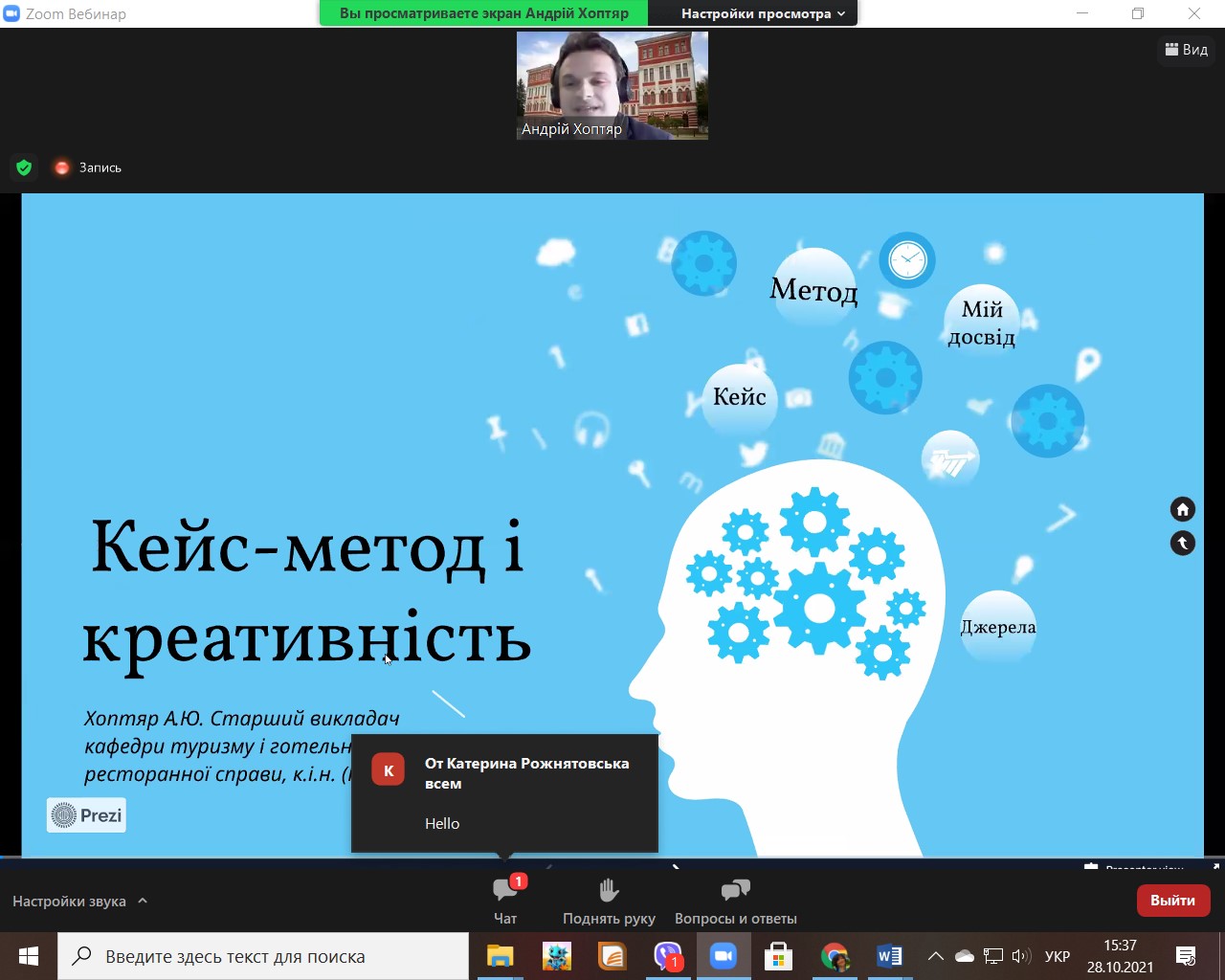Open Вопросы и ответы panel

(735, 901)
